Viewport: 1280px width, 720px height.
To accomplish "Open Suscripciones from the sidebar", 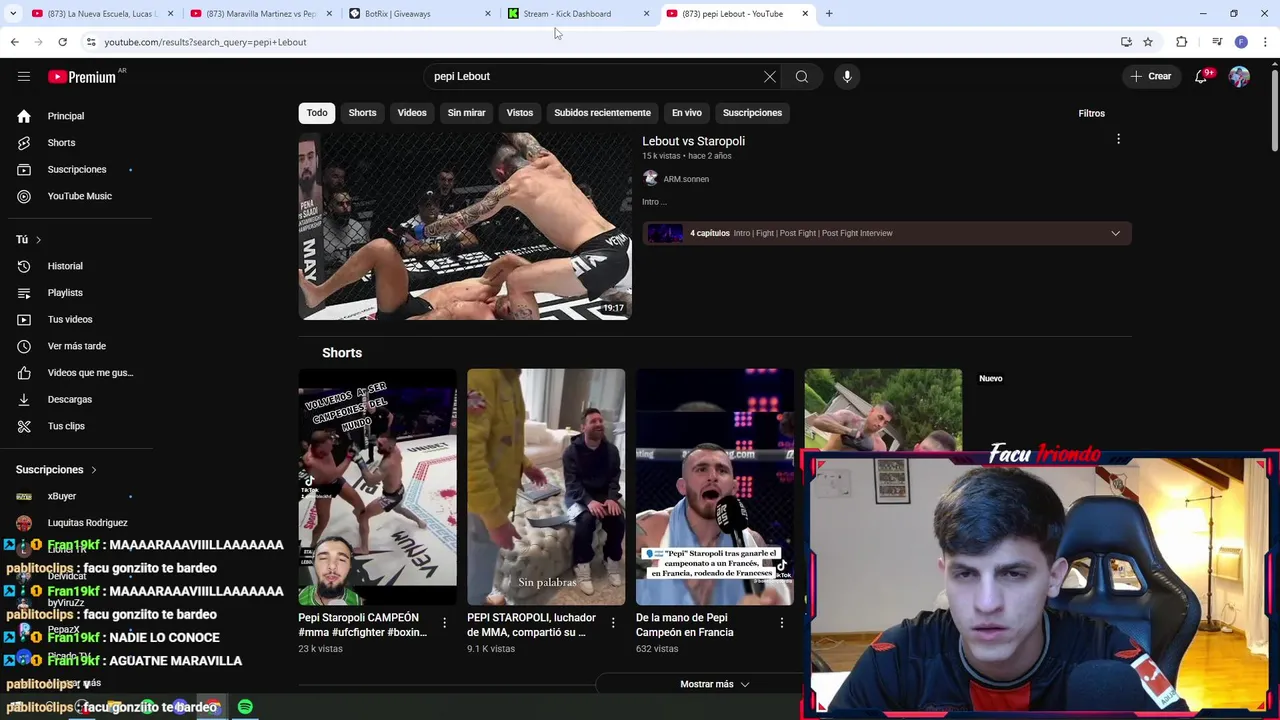I will pos(76,170).
